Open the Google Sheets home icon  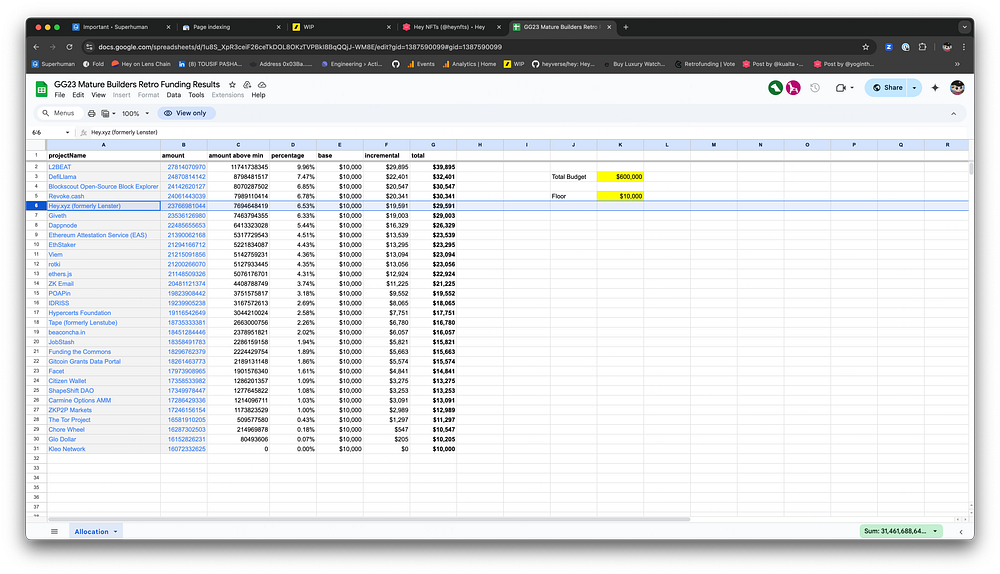pyautogui.click(x=41, y=89)
